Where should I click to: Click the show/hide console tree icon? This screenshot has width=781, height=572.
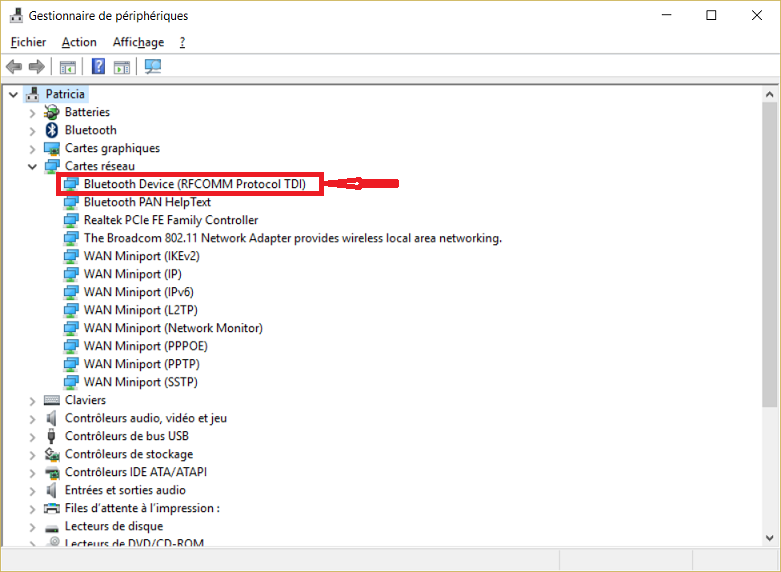pos(67,67)
